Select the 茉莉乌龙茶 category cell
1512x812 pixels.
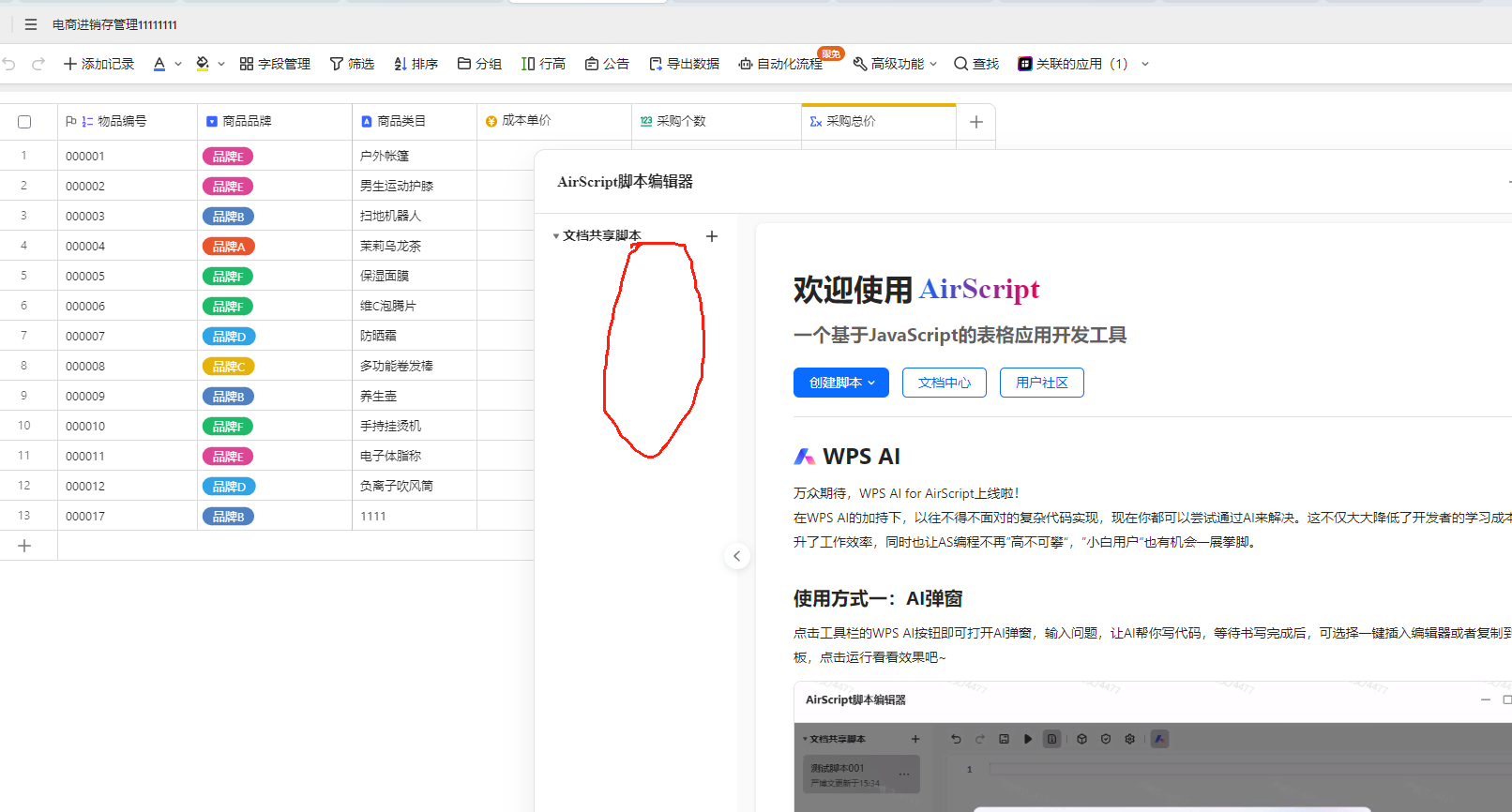[x=415, y=246]
